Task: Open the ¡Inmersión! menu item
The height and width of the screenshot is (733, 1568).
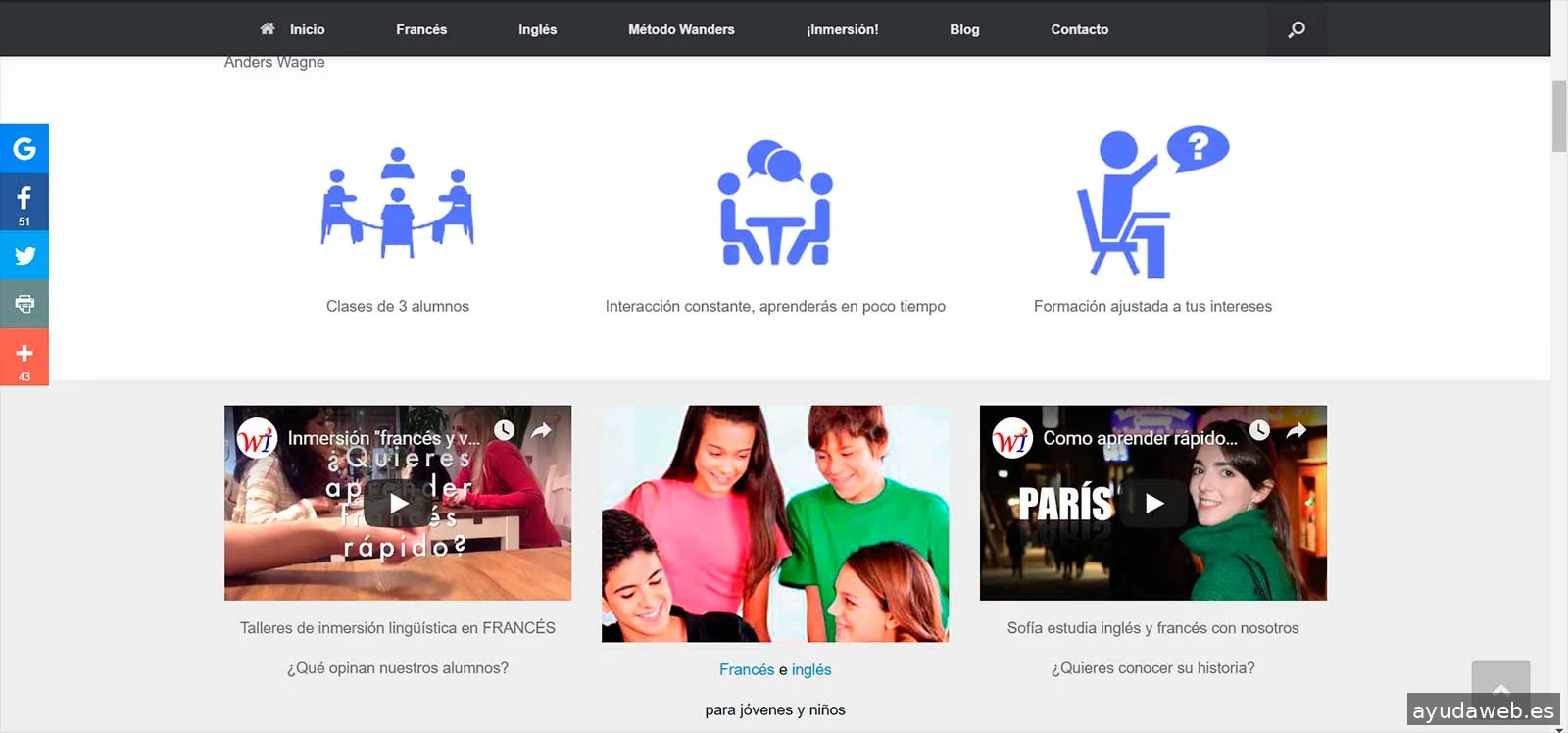Action: pyautogui.click(x=842, y=29)
